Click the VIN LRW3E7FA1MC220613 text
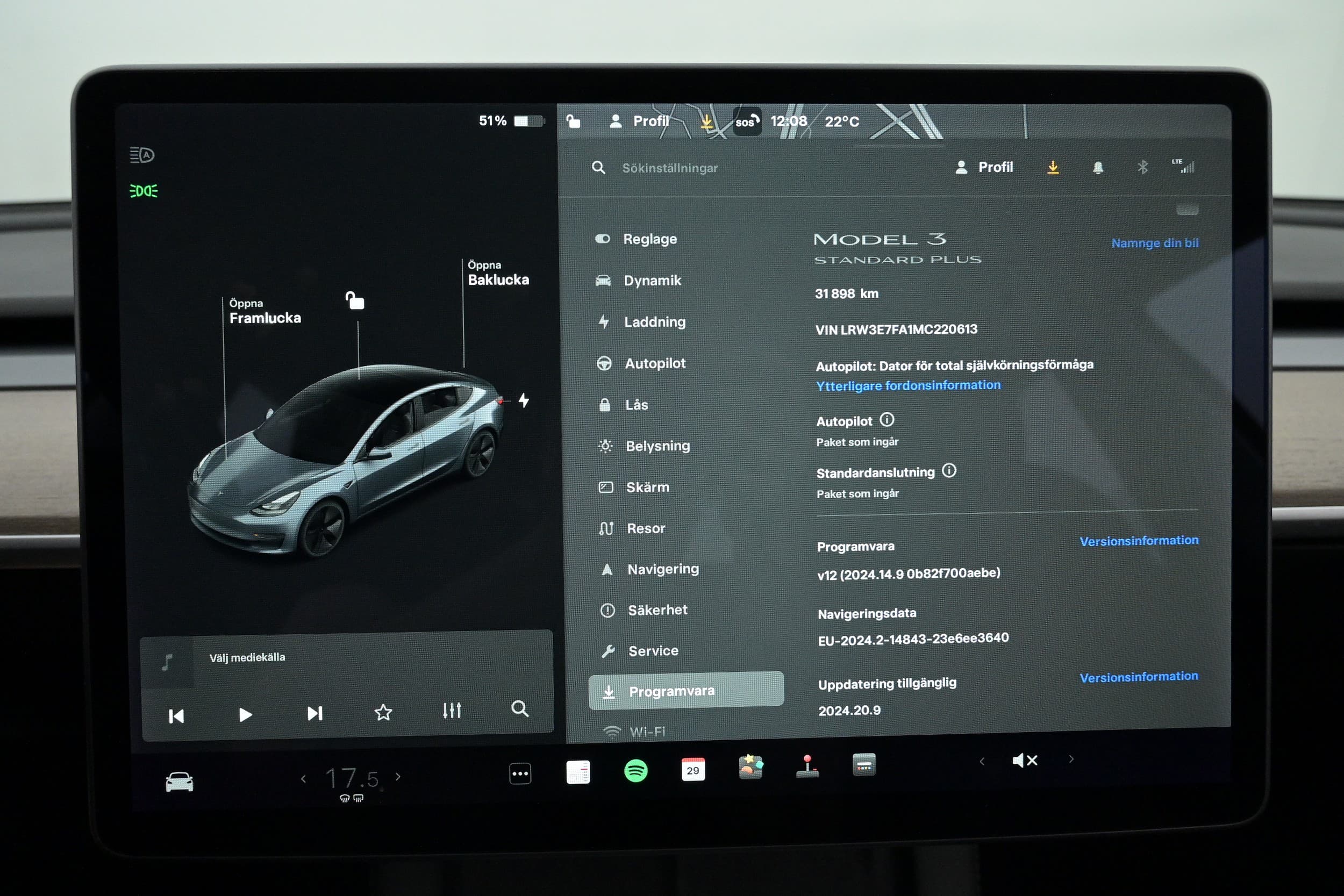This screenshot has width=1344, height=896. tap(896, 329)
